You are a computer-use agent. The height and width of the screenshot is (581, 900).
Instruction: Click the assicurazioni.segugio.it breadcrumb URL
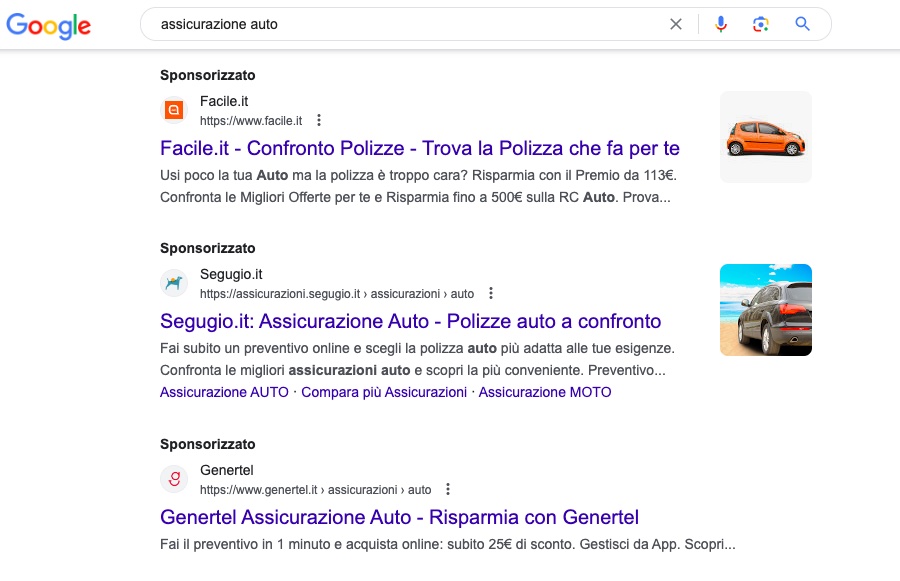(x=337, y=293)
